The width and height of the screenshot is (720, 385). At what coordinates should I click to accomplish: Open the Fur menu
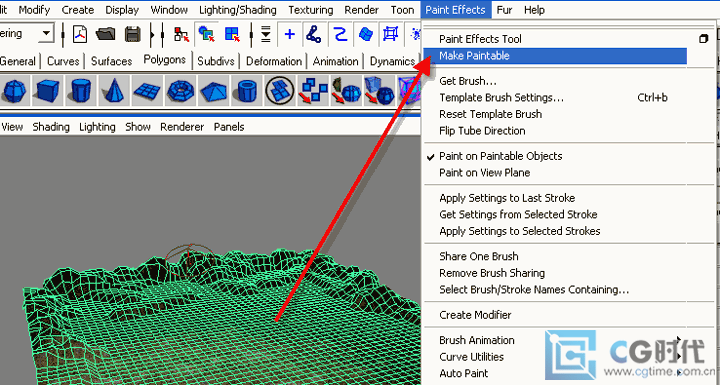click(x=504, y=10)
